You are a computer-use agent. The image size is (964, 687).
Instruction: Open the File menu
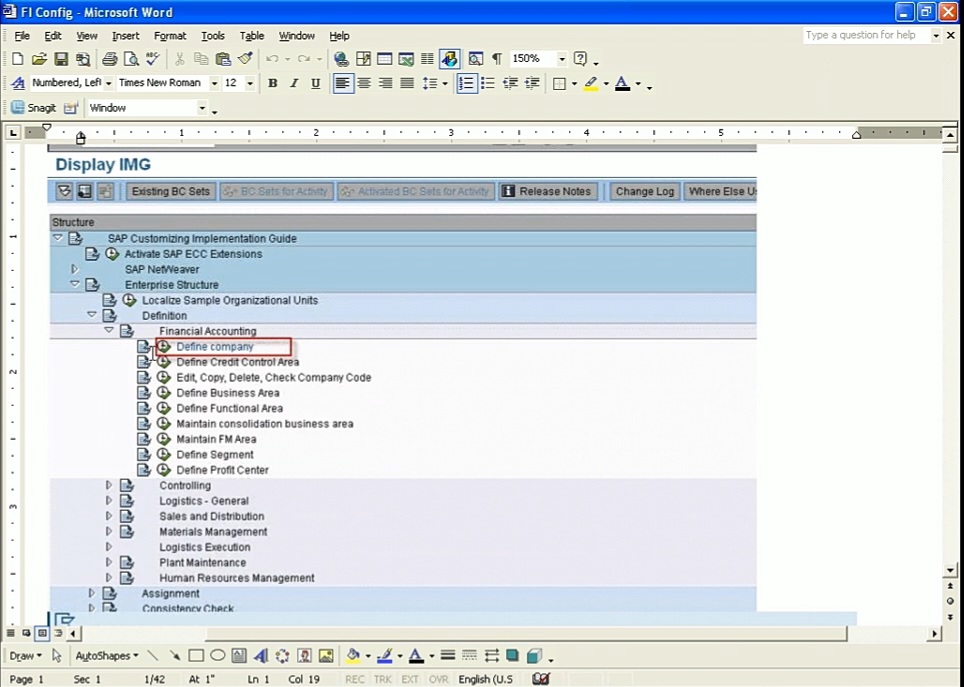coord(22,36)
